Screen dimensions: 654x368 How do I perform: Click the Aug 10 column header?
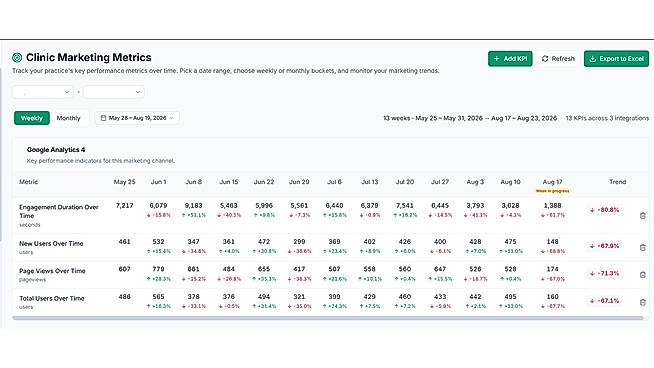pos(511,182)
